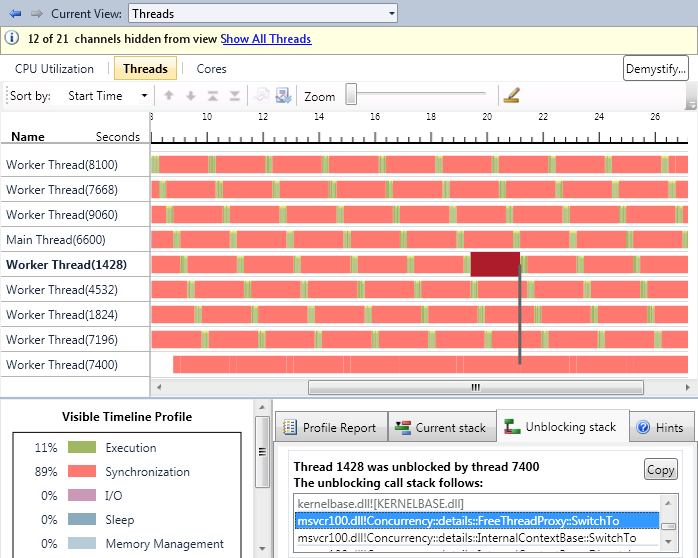This screenshot has width=698, height=558.
Task: Click the move thread to bottom icon
Action: point(235,95)
